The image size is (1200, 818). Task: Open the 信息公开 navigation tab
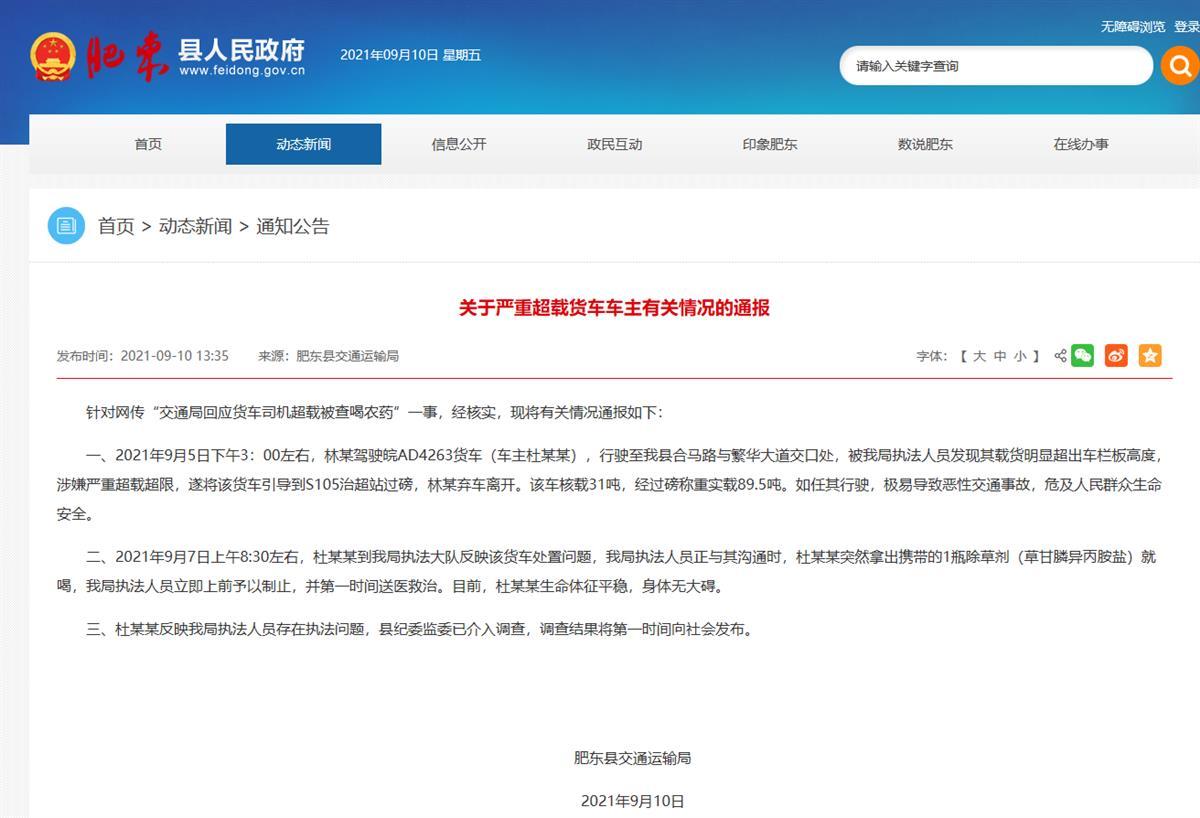click(x=459, y=144)
